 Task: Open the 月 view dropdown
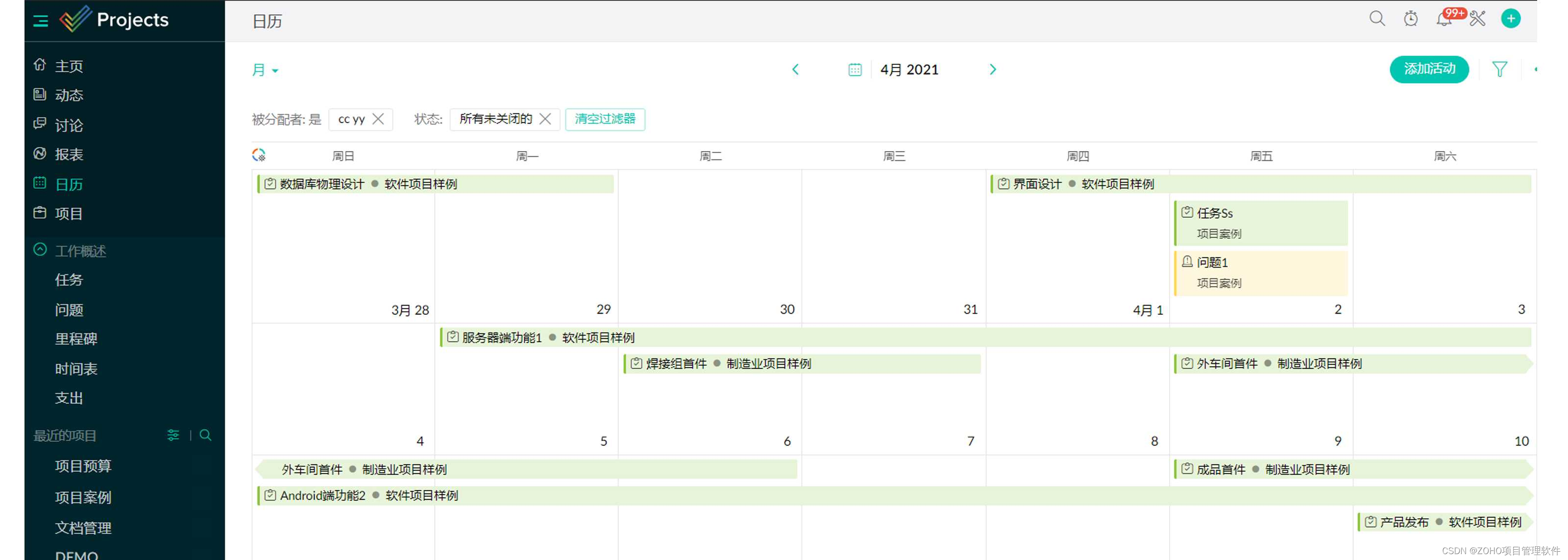pos(266,70)
